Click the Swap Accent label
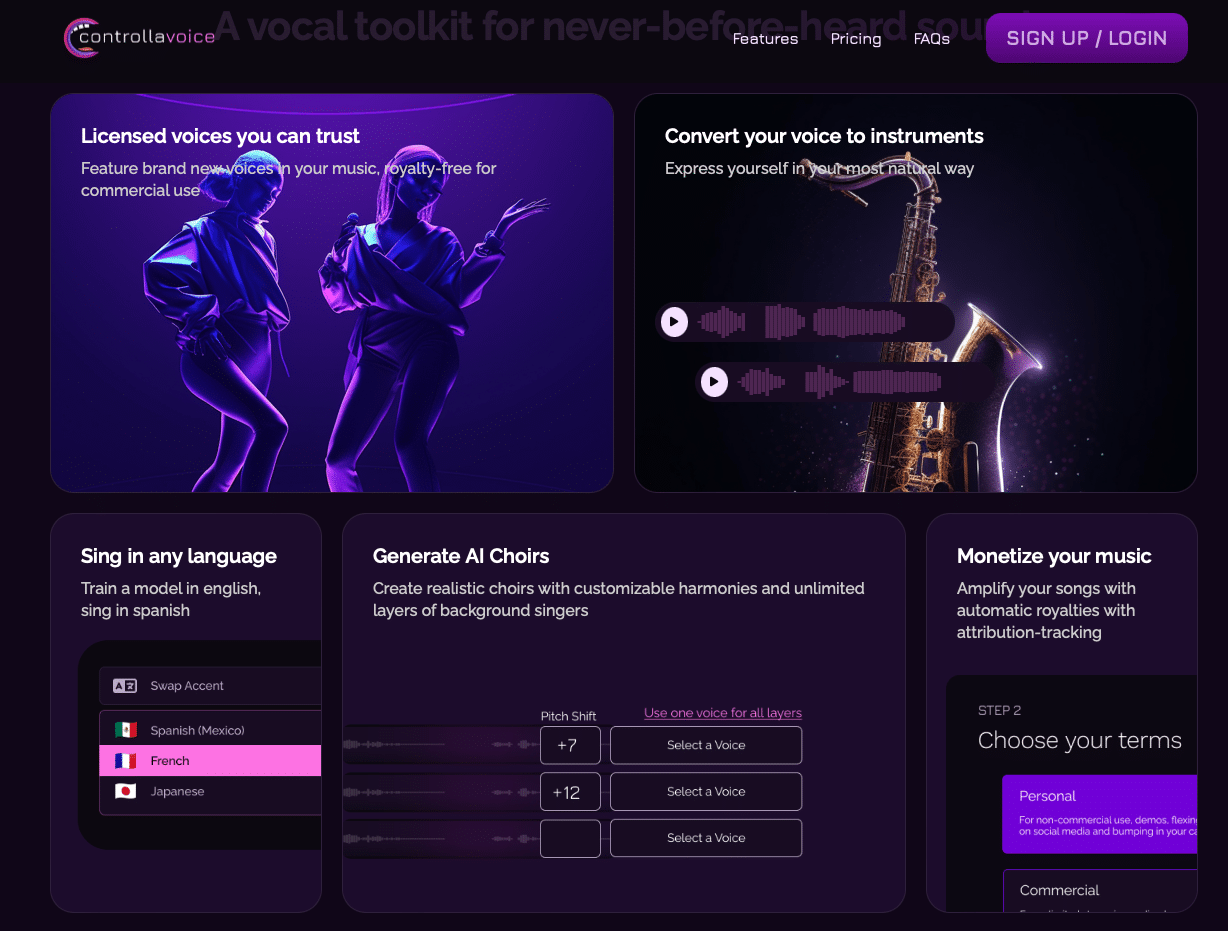1228x931 pixels. 187,686
